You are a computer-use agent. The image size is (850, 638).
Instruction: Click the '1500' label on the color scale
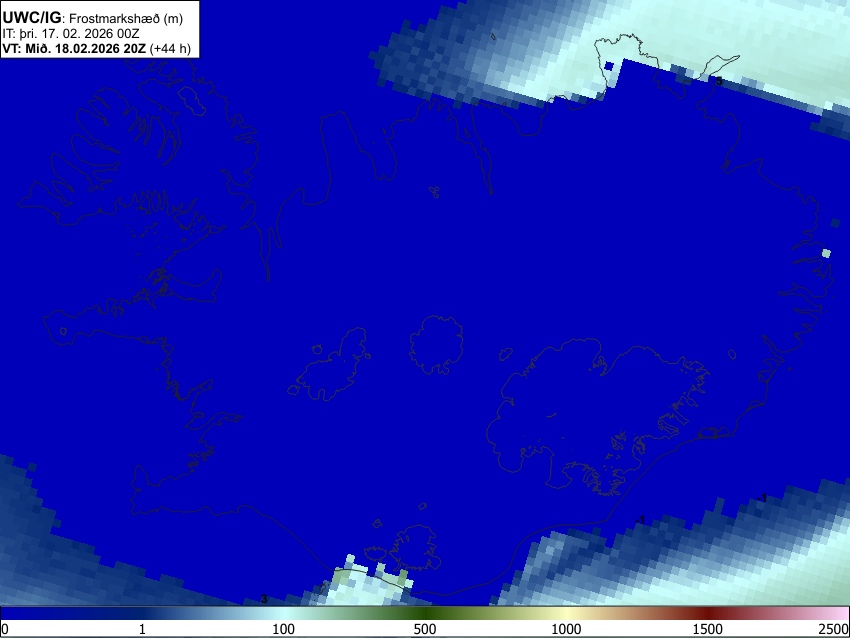708,629
